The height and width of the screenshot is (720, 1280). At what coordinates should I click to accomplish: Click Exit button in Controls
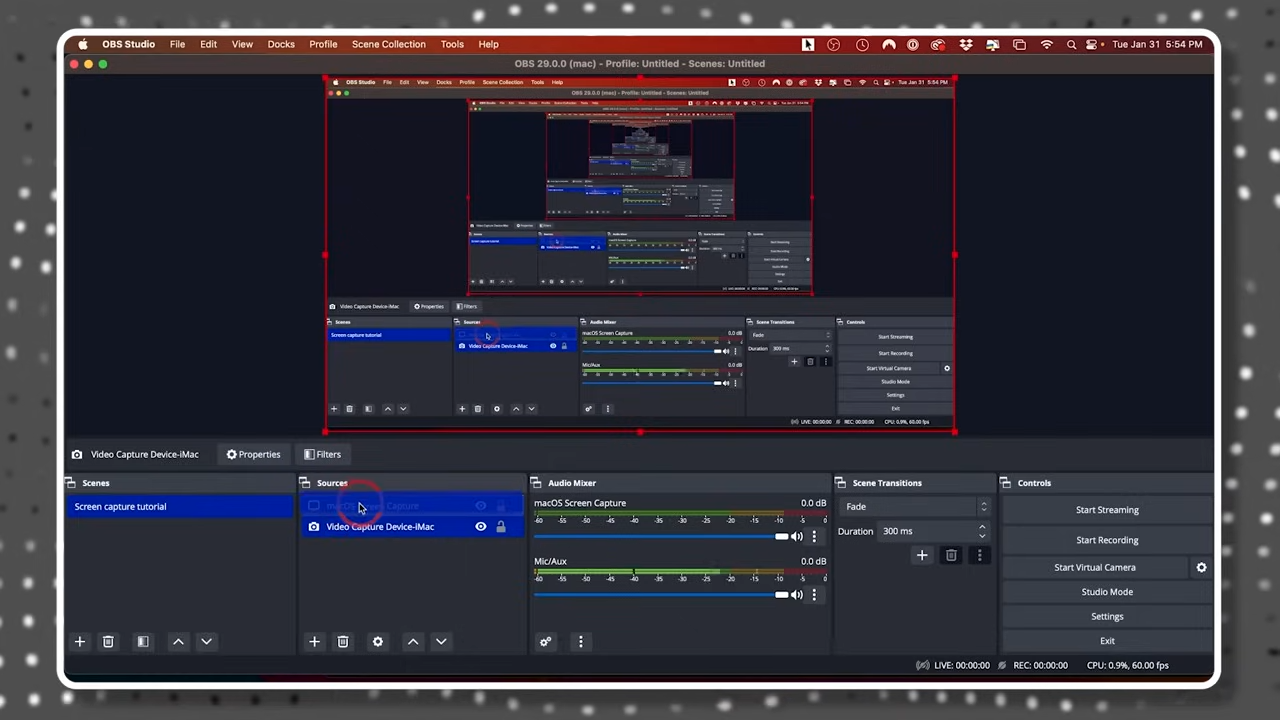point(1107,641)
